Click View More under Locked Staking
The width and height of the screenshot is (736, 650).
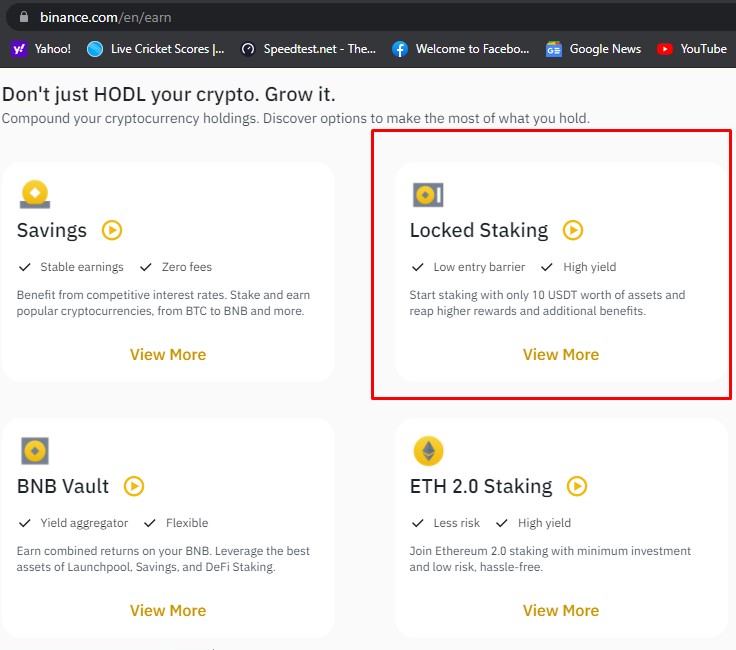click(x=561, y=355)
